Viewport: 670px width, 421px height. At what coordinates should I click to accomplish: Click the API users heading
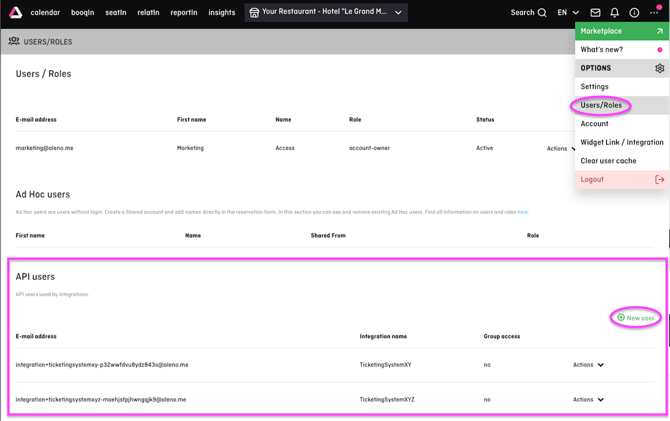tap(35, 277)
